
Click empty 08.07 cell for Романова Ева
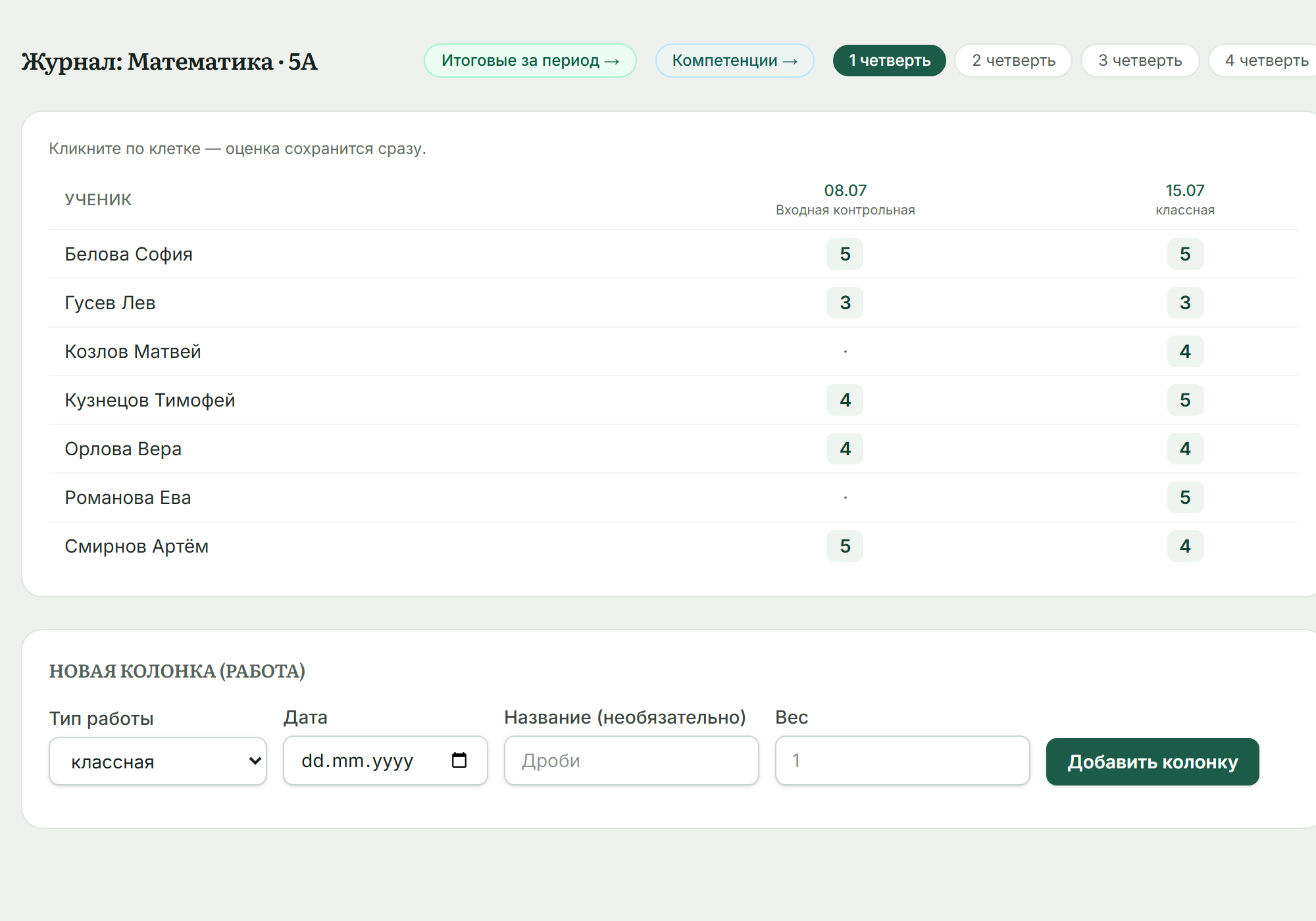[845, 497]
